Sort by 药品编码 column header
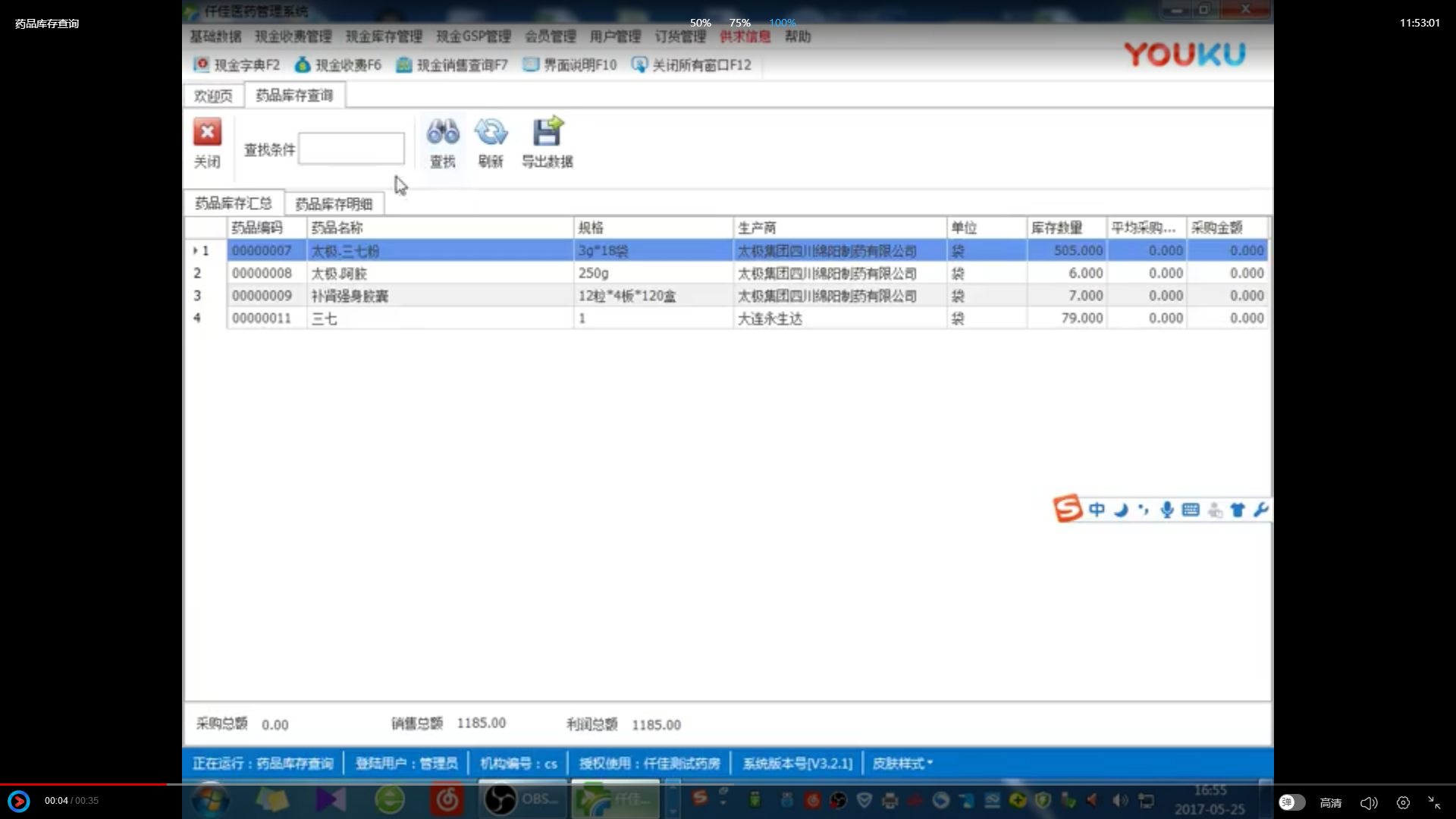 [x=266, y=227]
